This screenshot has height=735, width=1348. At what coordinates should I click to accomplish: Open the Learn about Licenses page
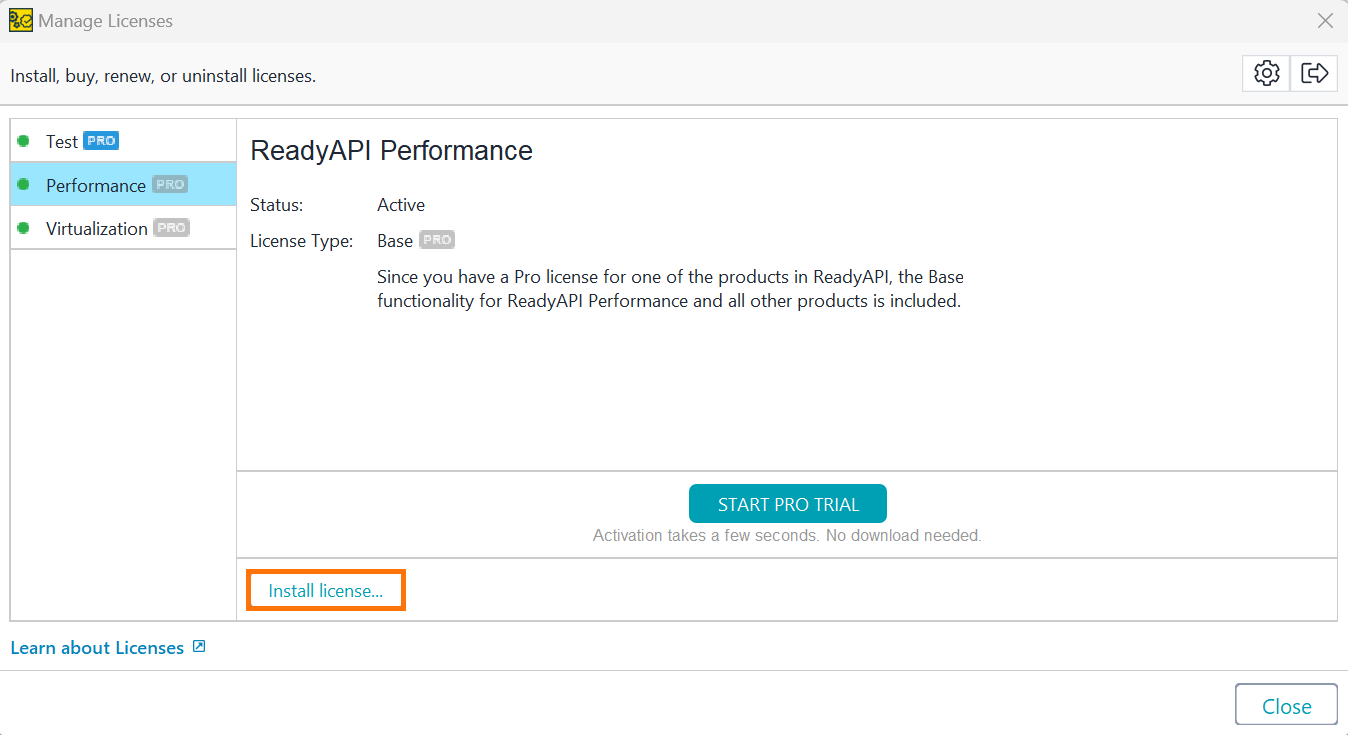pyautogui.click(x=96, y=647)
